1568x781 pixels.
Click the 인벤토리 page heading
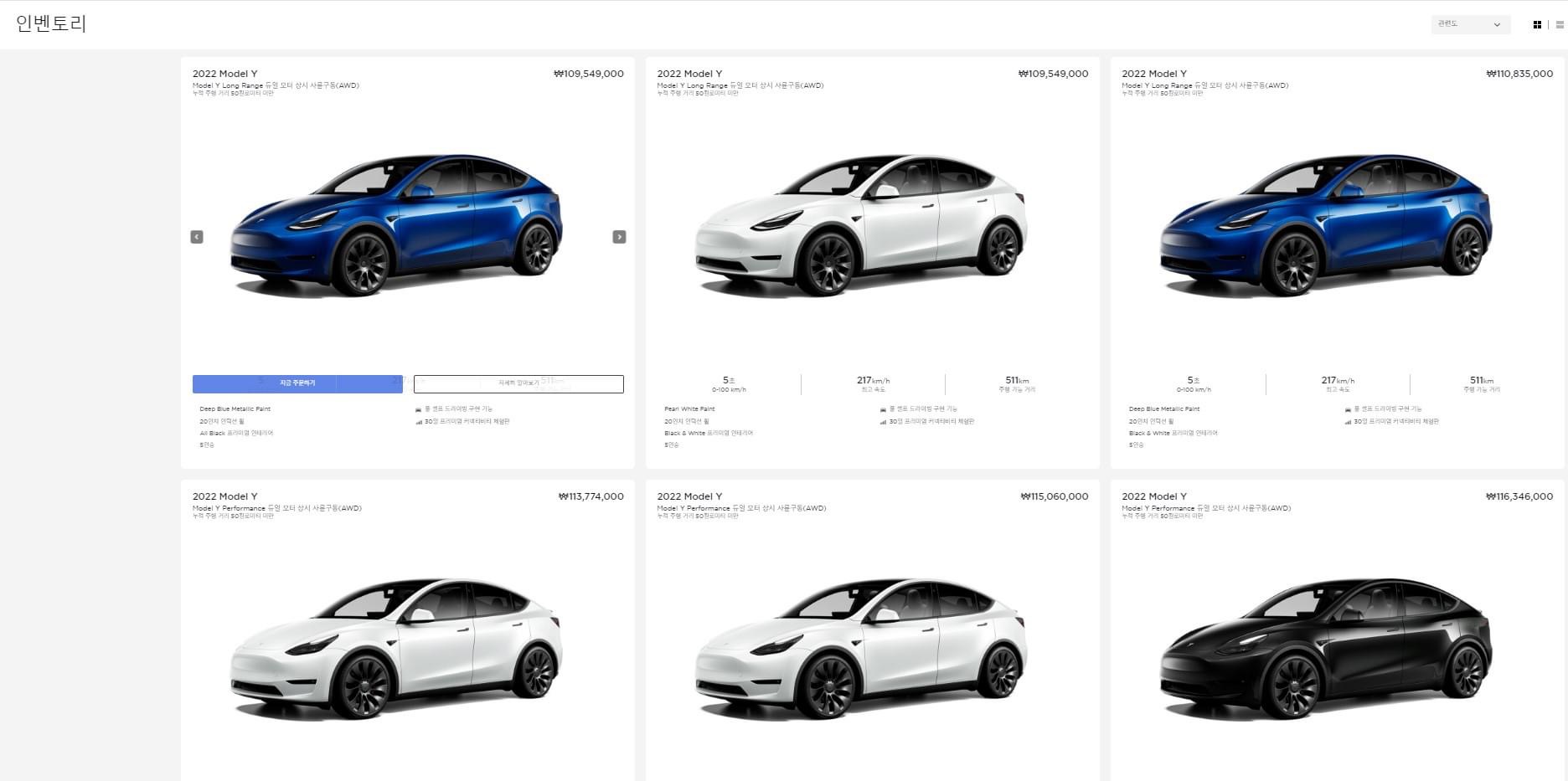coord(51,23)
